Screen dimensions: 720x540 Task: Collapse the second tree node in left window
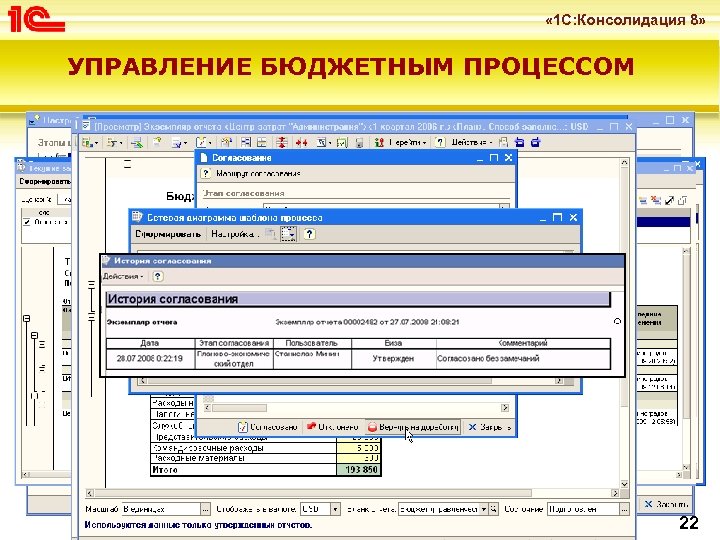pyautogui.click(x=34, y=336)
